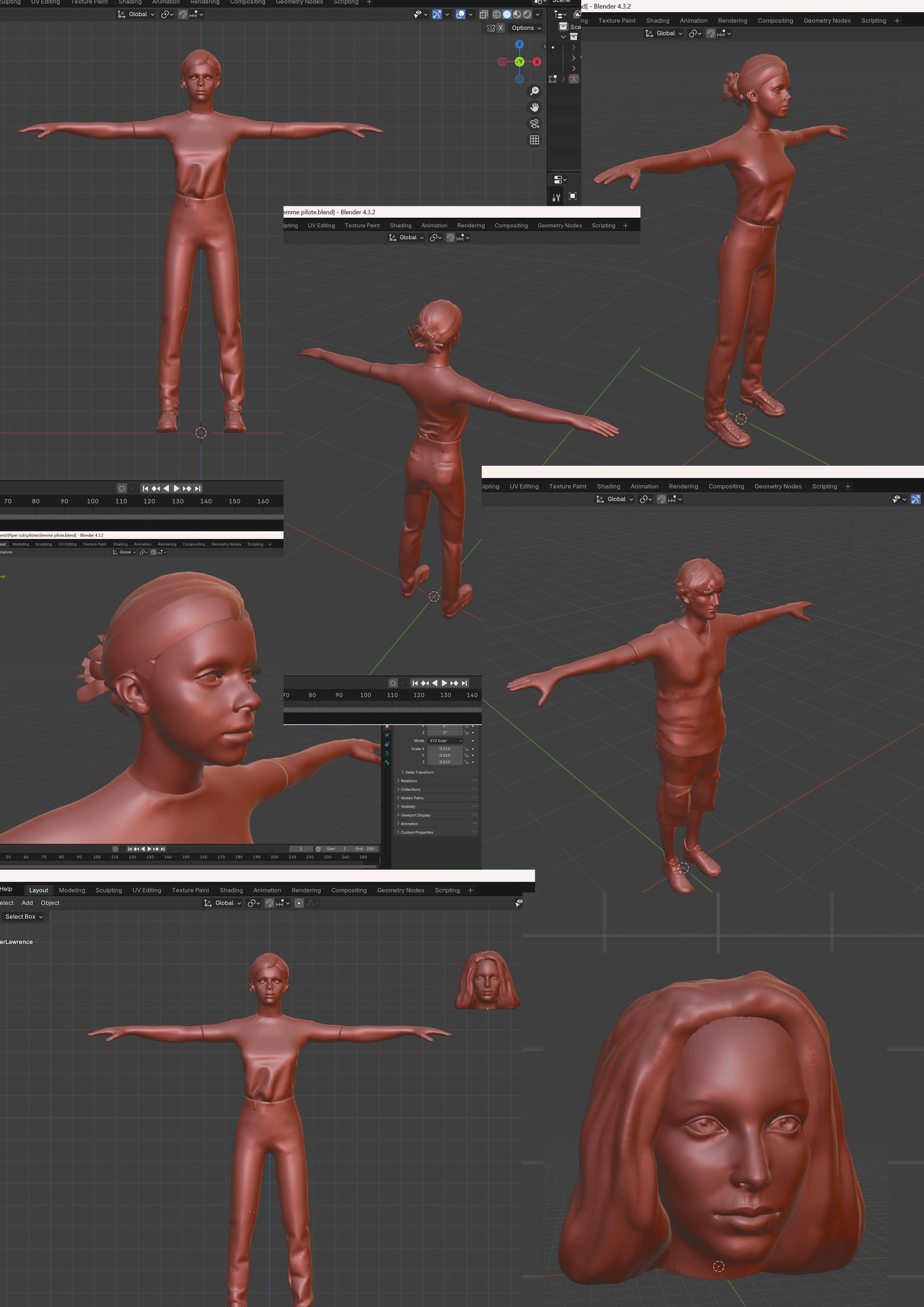Open Options dropdown in top-left viewport
The image size is (924, 1307).
(526, 28)
